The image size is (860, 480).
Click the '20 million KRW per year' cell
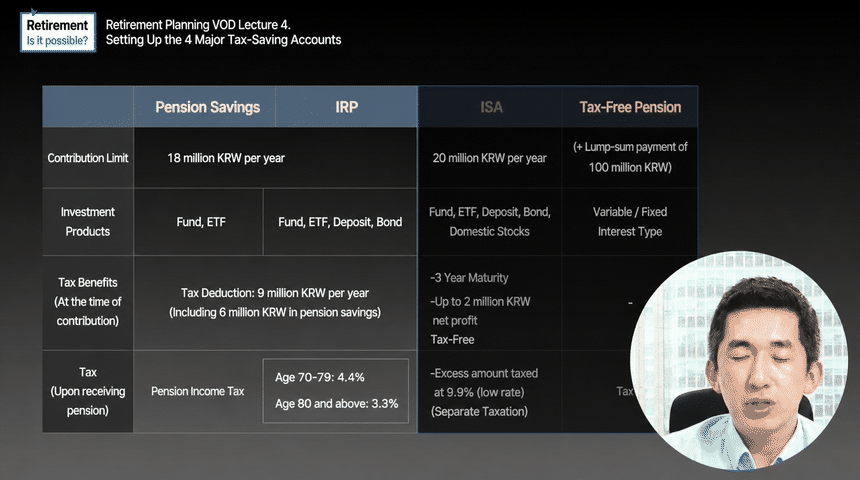490,158
